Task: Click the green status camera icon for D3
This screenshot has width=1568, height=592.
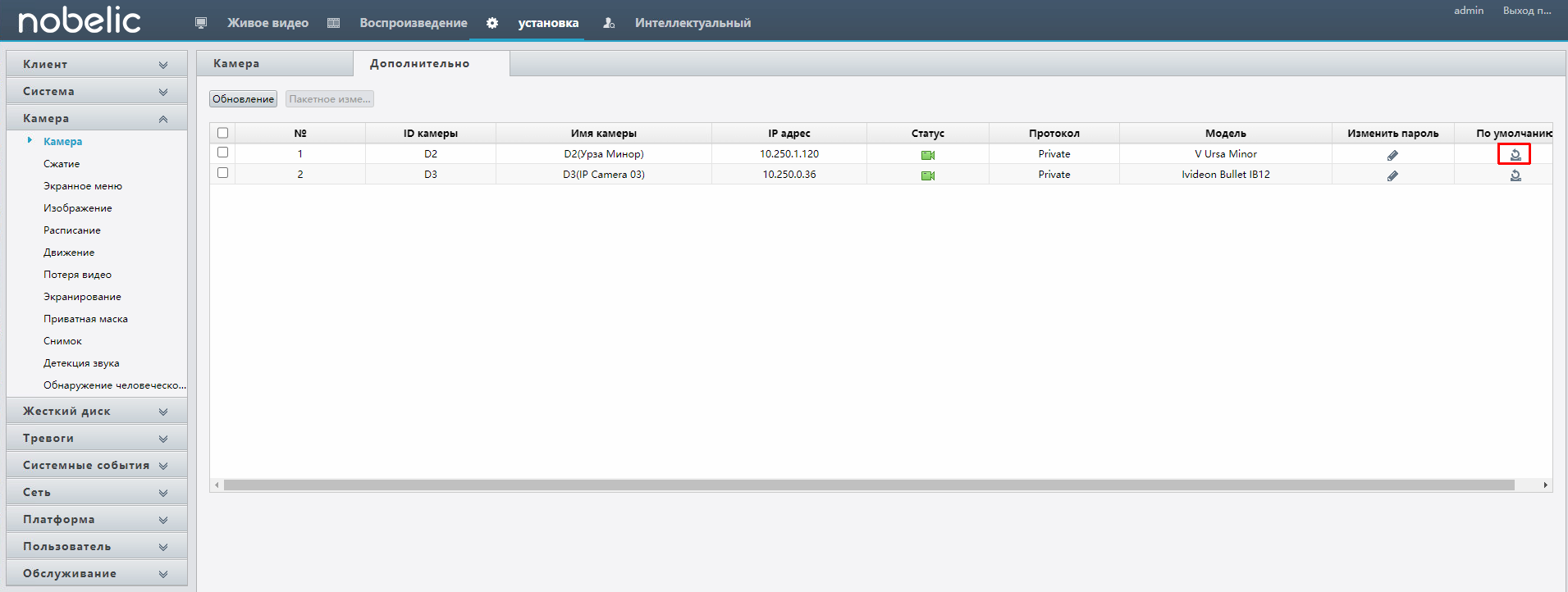Action: click(x=928, y=175)
